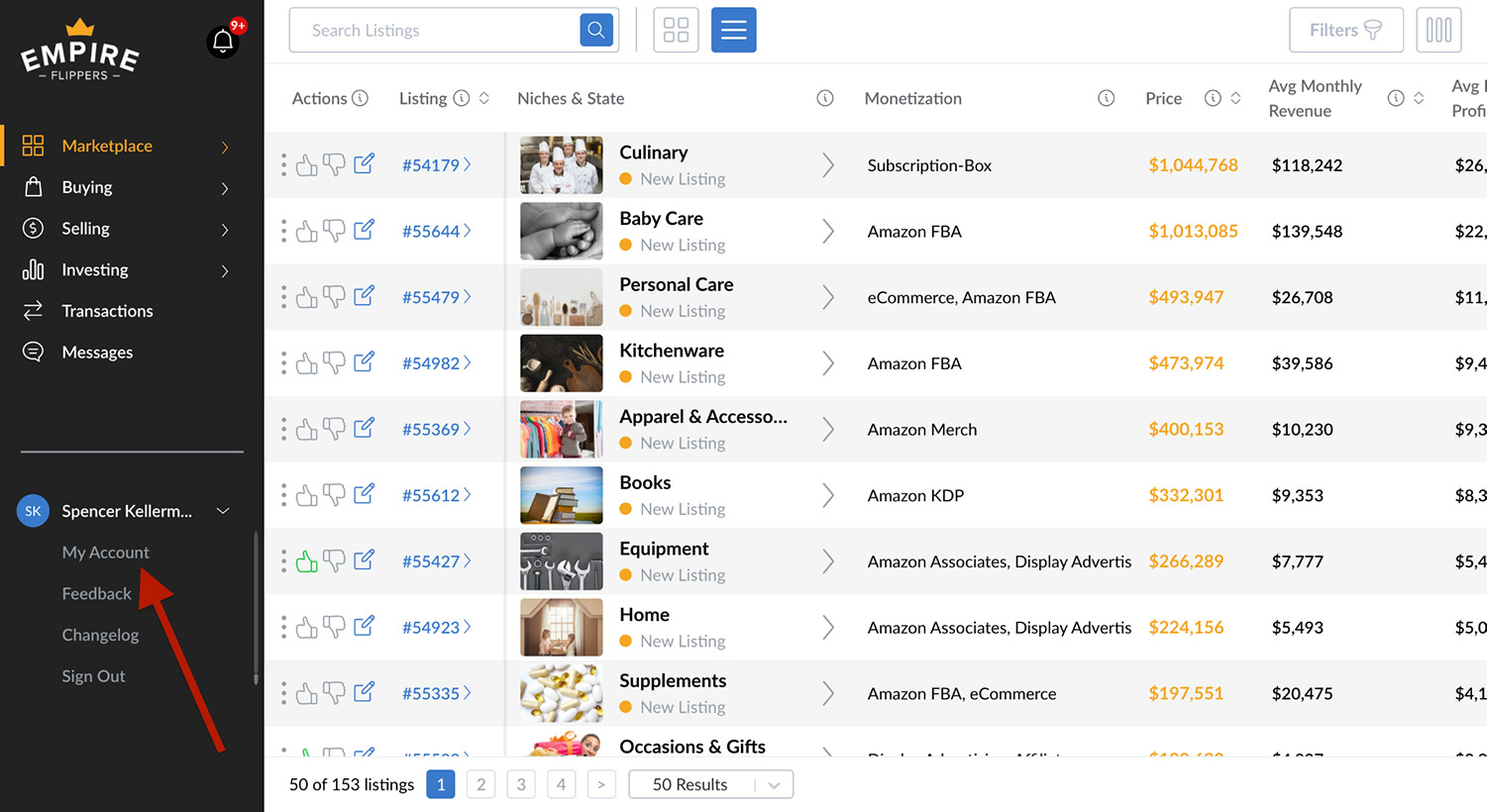Expand the Buying submenu
Screen dimensions: 1487x812
pyautogui.click(x=225, y=188)
